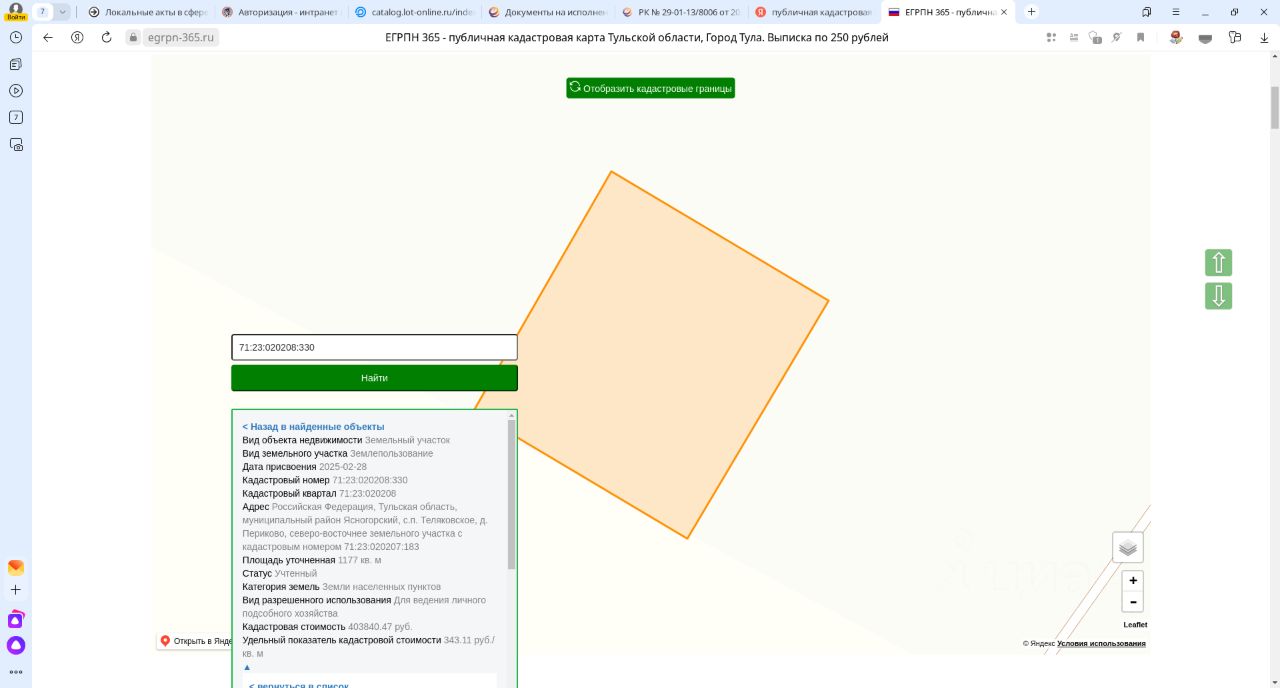1280x688 pixels.
Task: Open the red character extension icon
Action: click(1176, 37)
